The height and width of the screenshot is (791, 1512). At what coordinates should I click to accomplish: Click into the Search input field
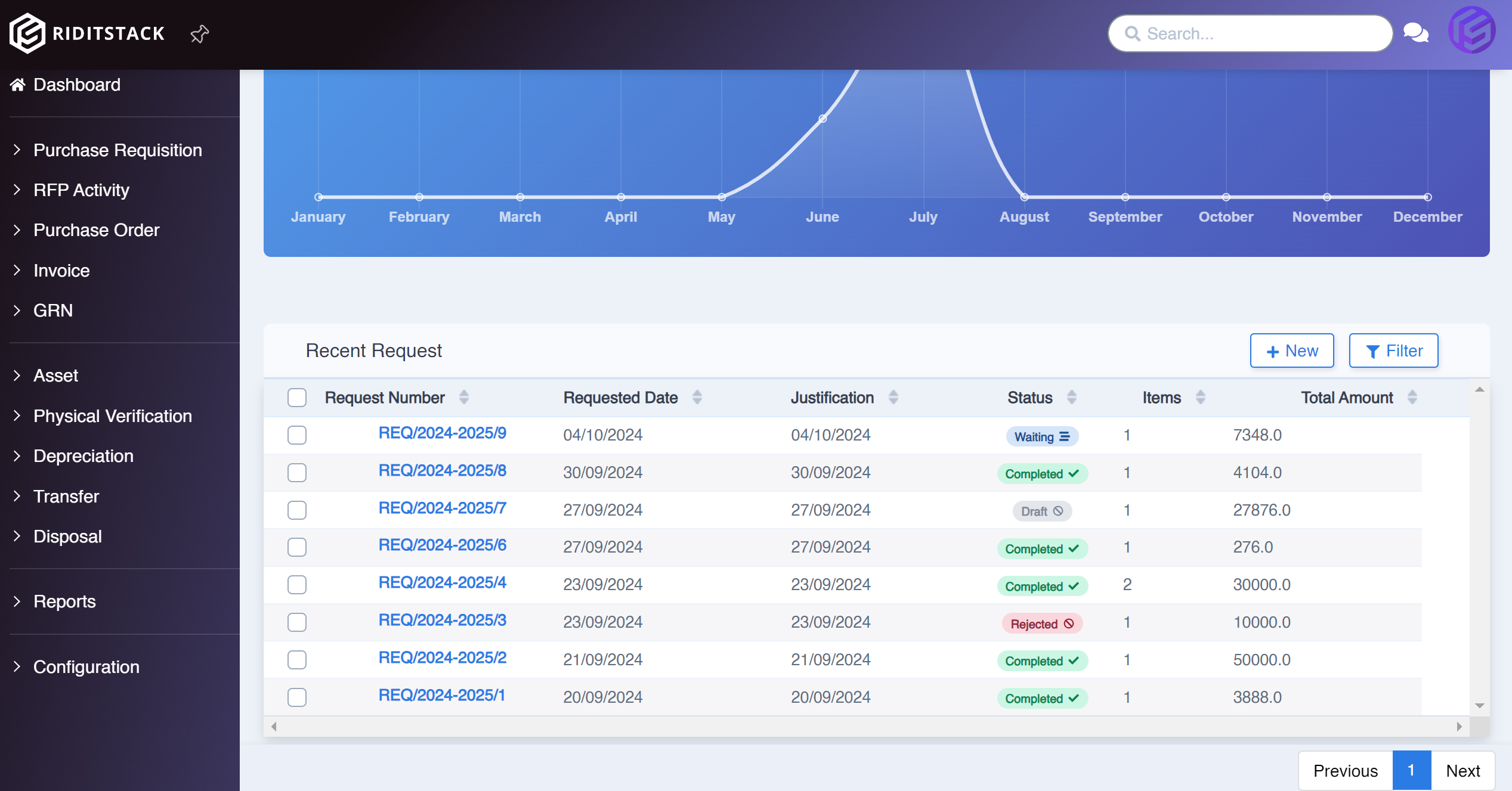(1259, 34)
